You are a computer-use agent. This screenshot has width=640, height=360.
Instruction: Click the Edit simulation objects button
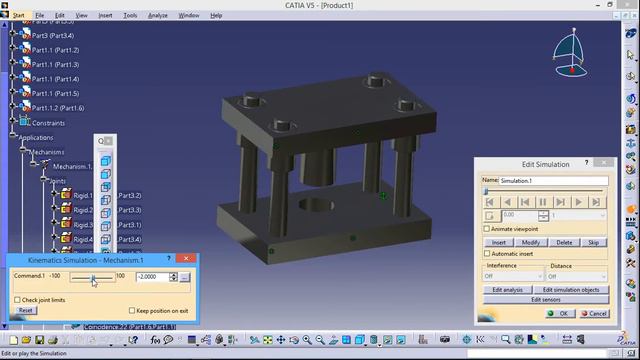pyautogui.click(x=571, y=290)
